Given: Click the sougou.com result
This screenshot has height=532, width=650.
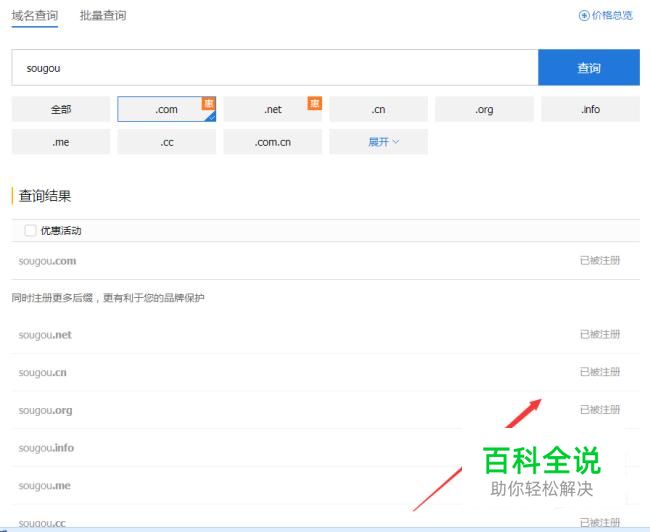Looking at the screenshot, I should 47,261.
